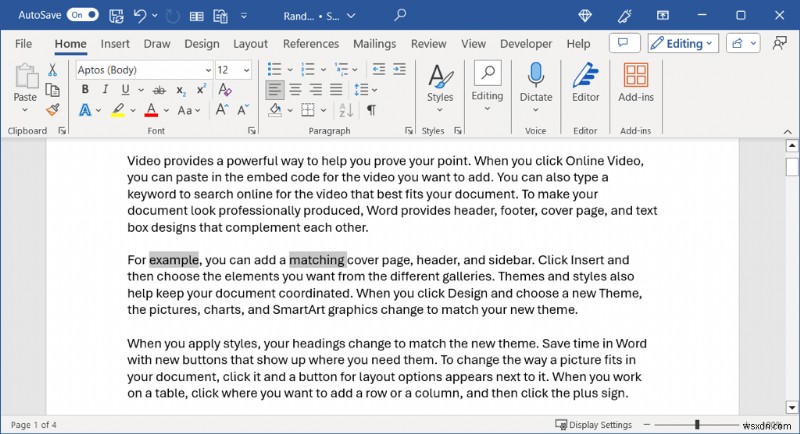
Task: Click the Paste clipboard icon
Action: click(x=26, y=76)
